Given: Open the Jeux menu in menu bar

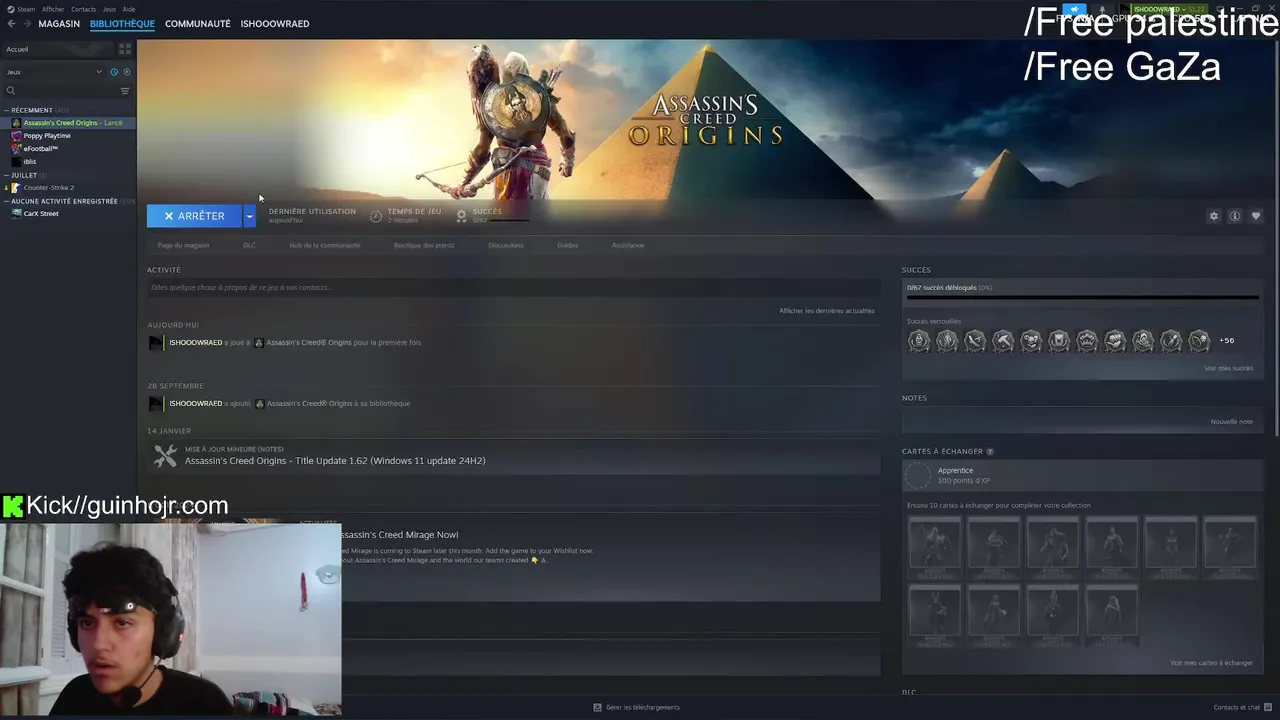Looking at the screenshot, I should (x=109, y=9).
